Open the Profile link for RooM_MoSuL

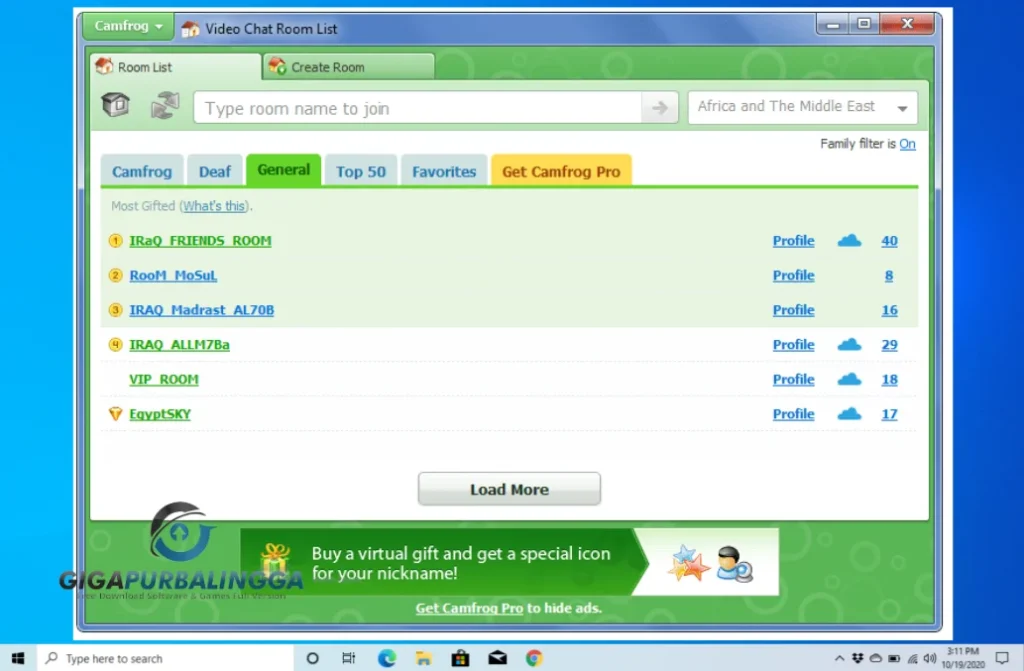[x=793, y=275]
